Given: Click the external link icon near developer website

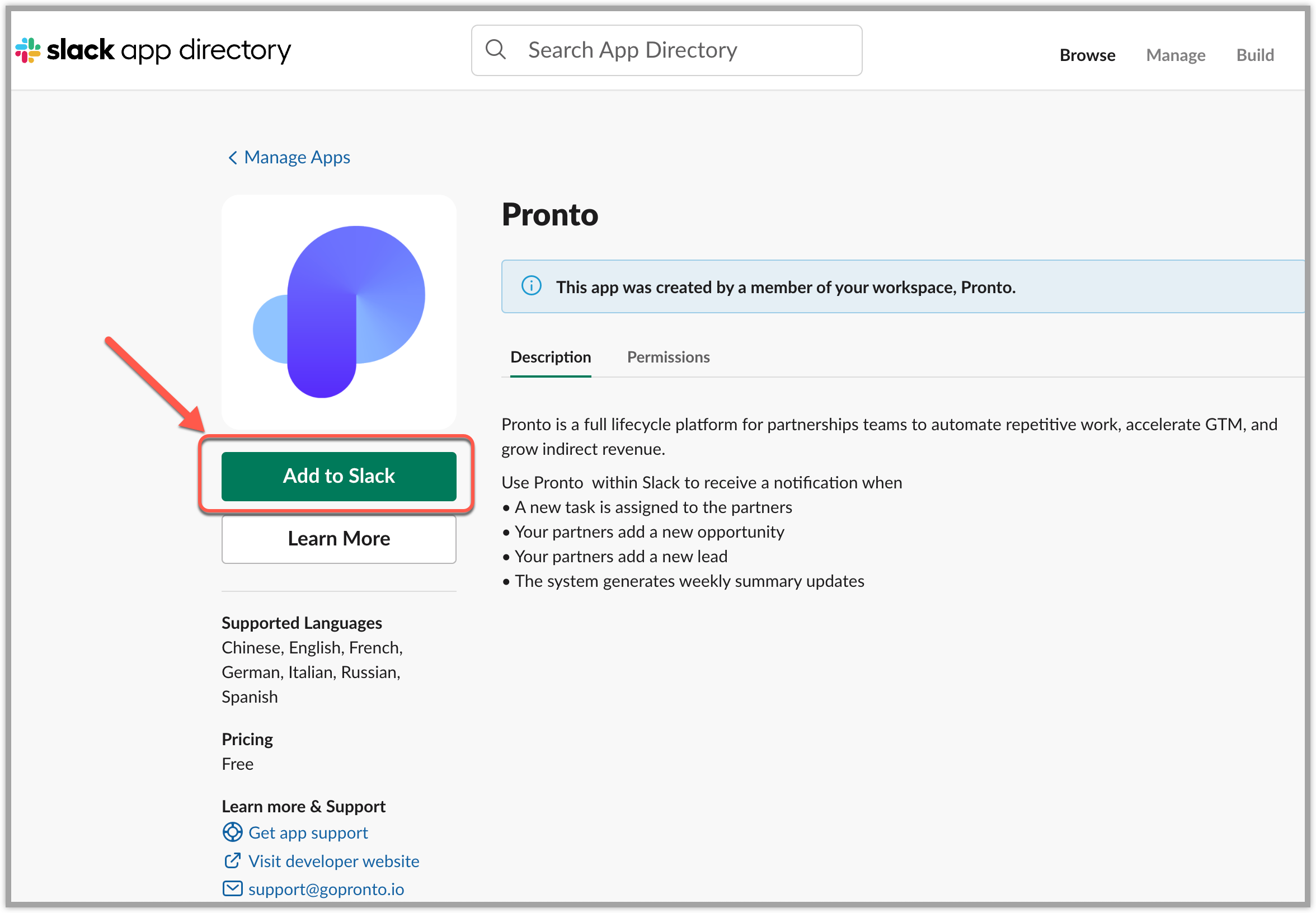Looking at the screenshot, I should [232, 861].
